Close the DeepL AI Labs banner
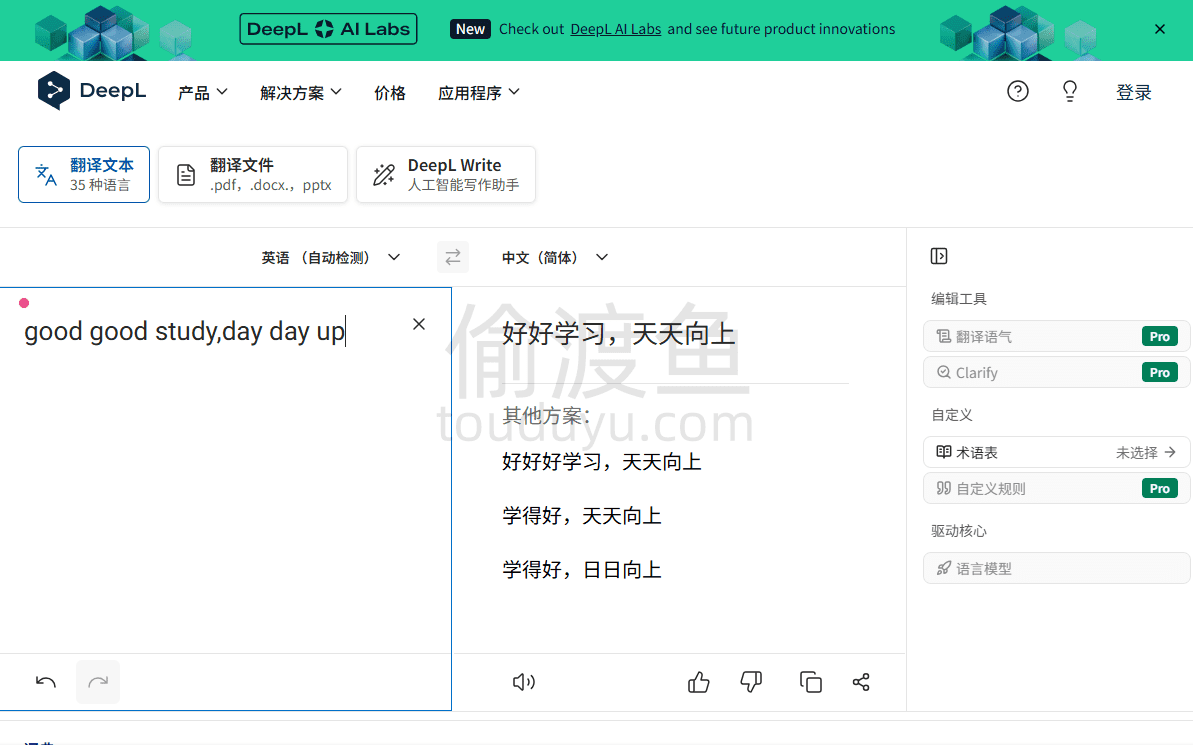1193x745 pixels. (x=1160, y=29)
